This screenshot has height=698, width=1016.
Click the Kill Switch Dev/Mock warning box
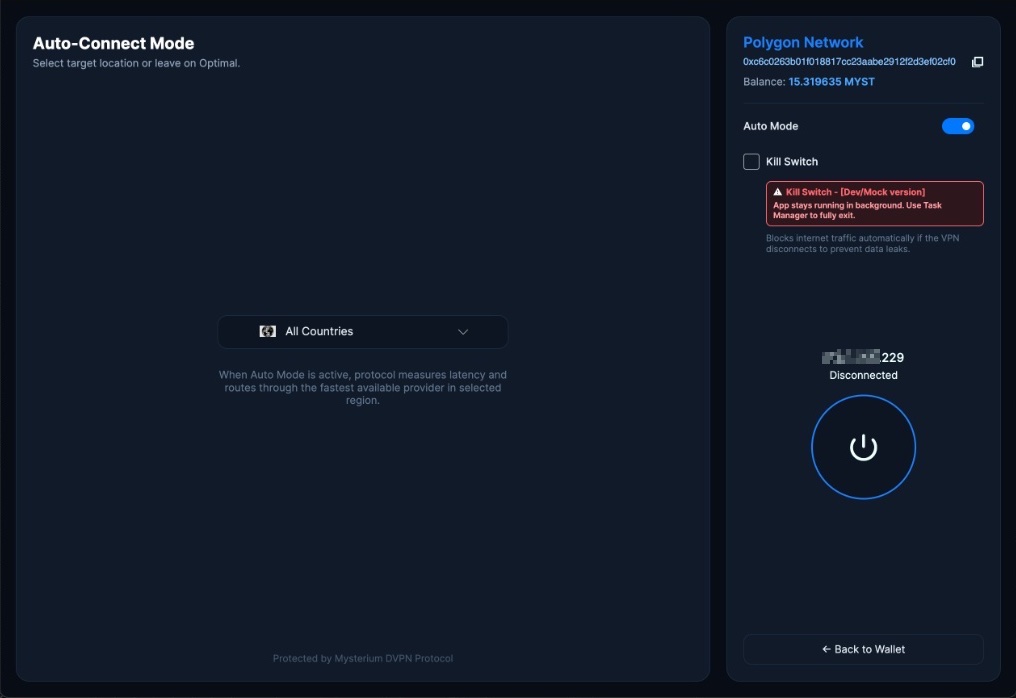click(x=875, y=204)
